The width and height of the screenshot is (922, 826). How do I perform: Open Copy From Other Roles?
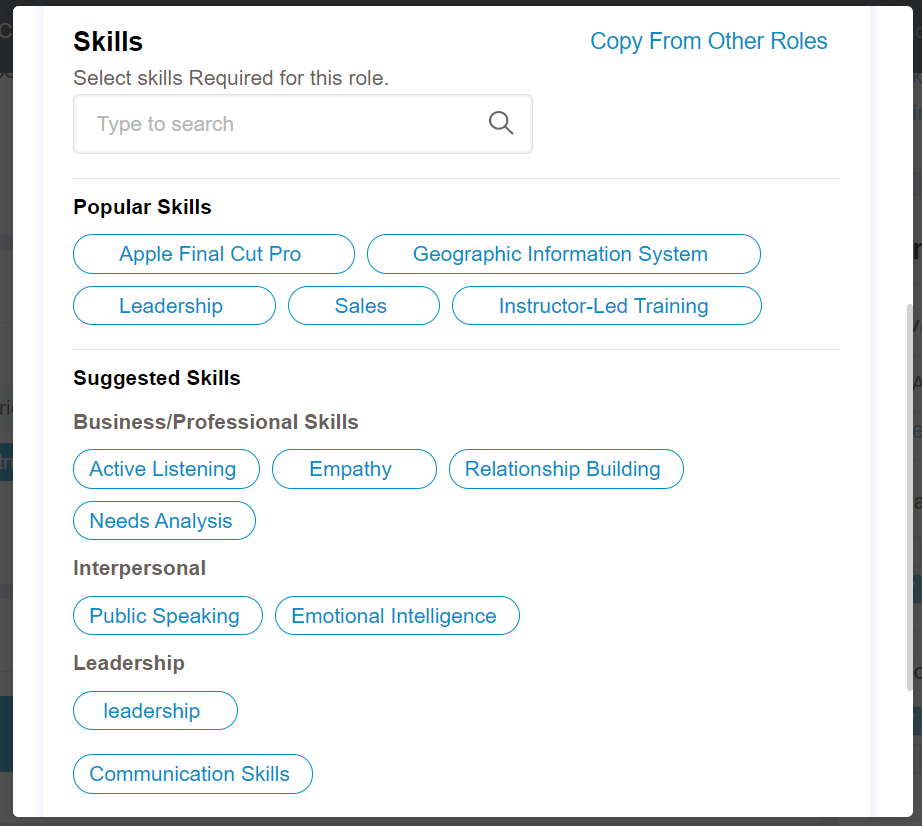click(x=708, y=41)
